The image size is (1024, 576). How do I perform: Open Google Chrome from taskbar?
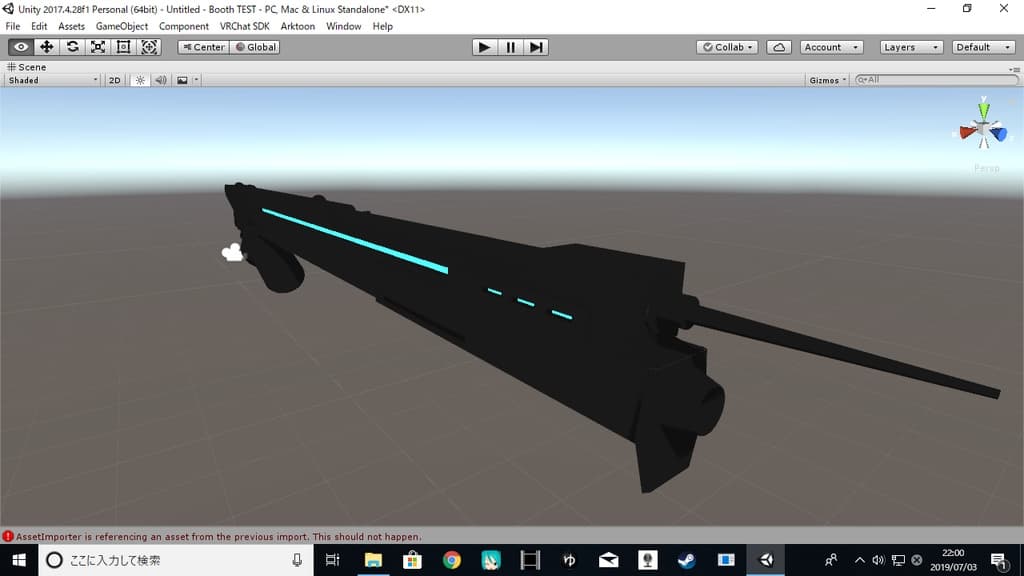click(x=451, y=560)
